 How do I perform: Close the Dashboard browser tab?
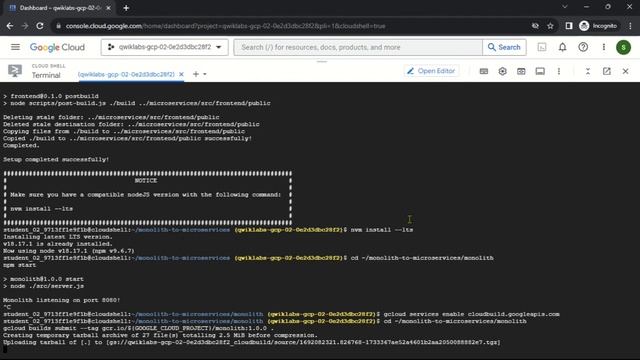pyautogui.click(x=108, y=8)
